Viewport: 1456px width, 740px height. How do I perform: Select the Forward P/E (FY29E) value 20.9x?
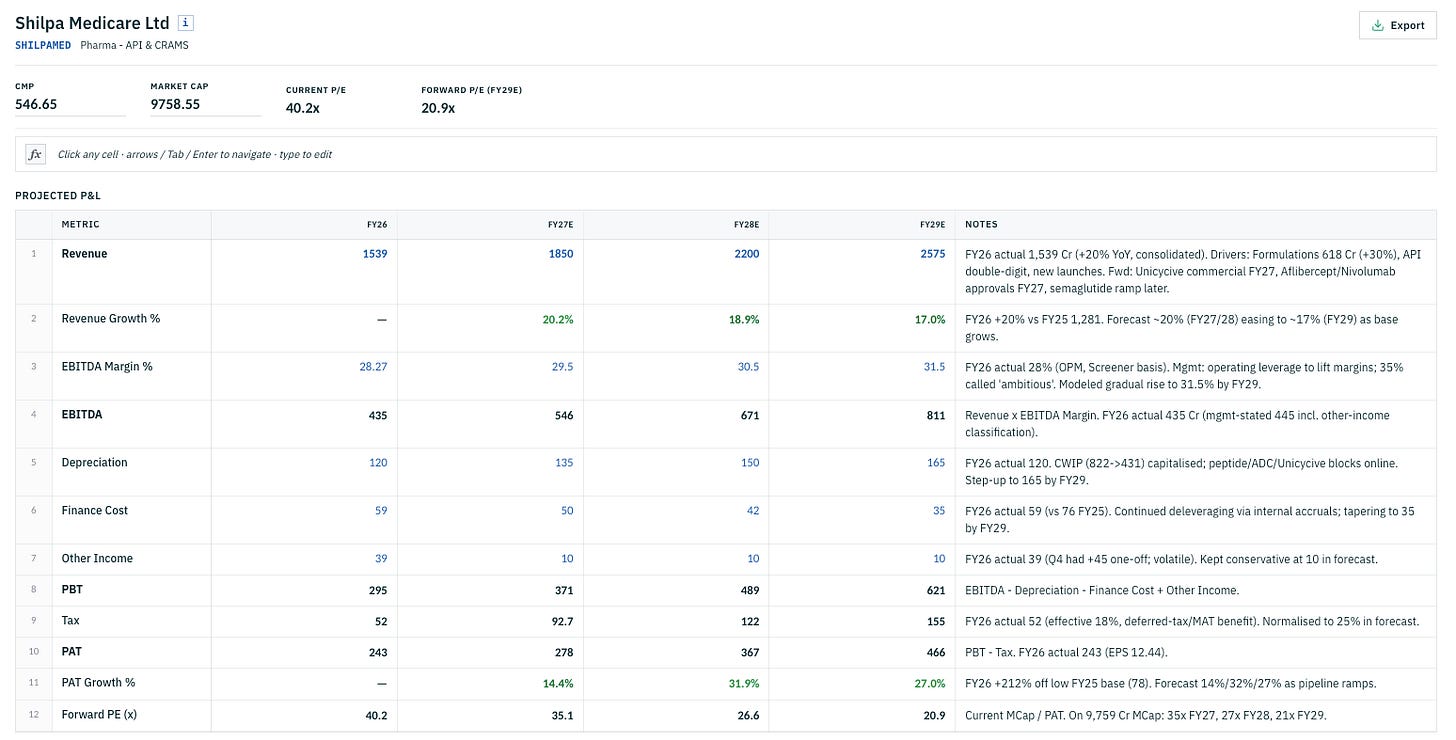pyautogui.click(x=438, y=108)
